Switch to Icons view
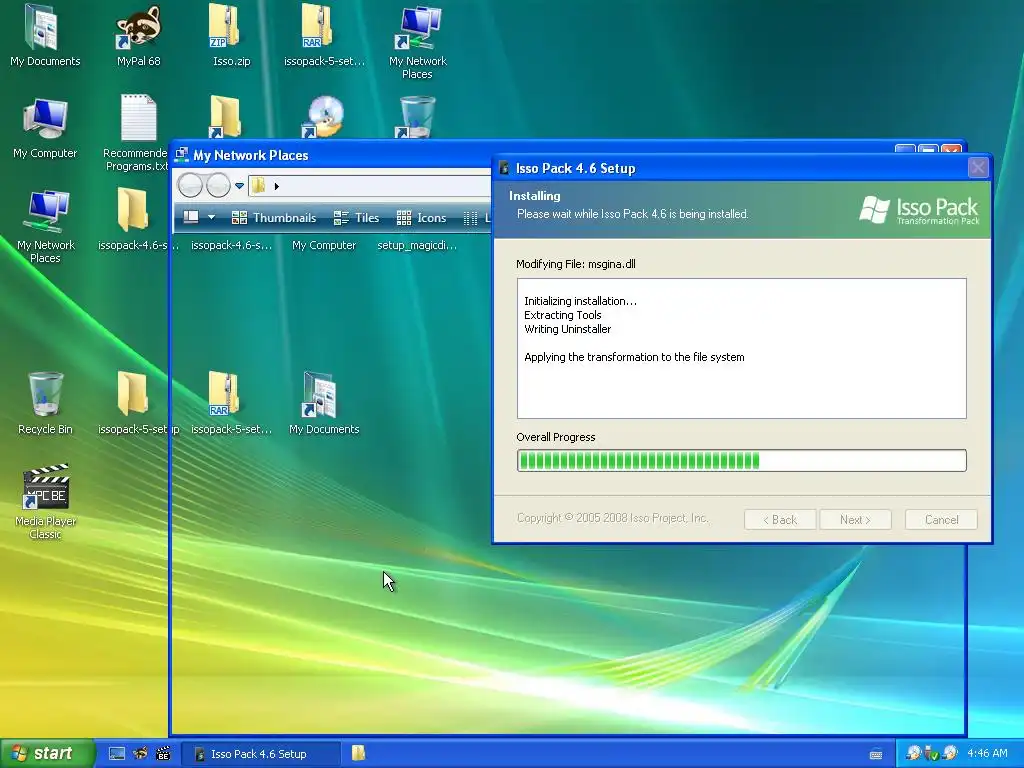1024x768 pixels. coord(421,217)
